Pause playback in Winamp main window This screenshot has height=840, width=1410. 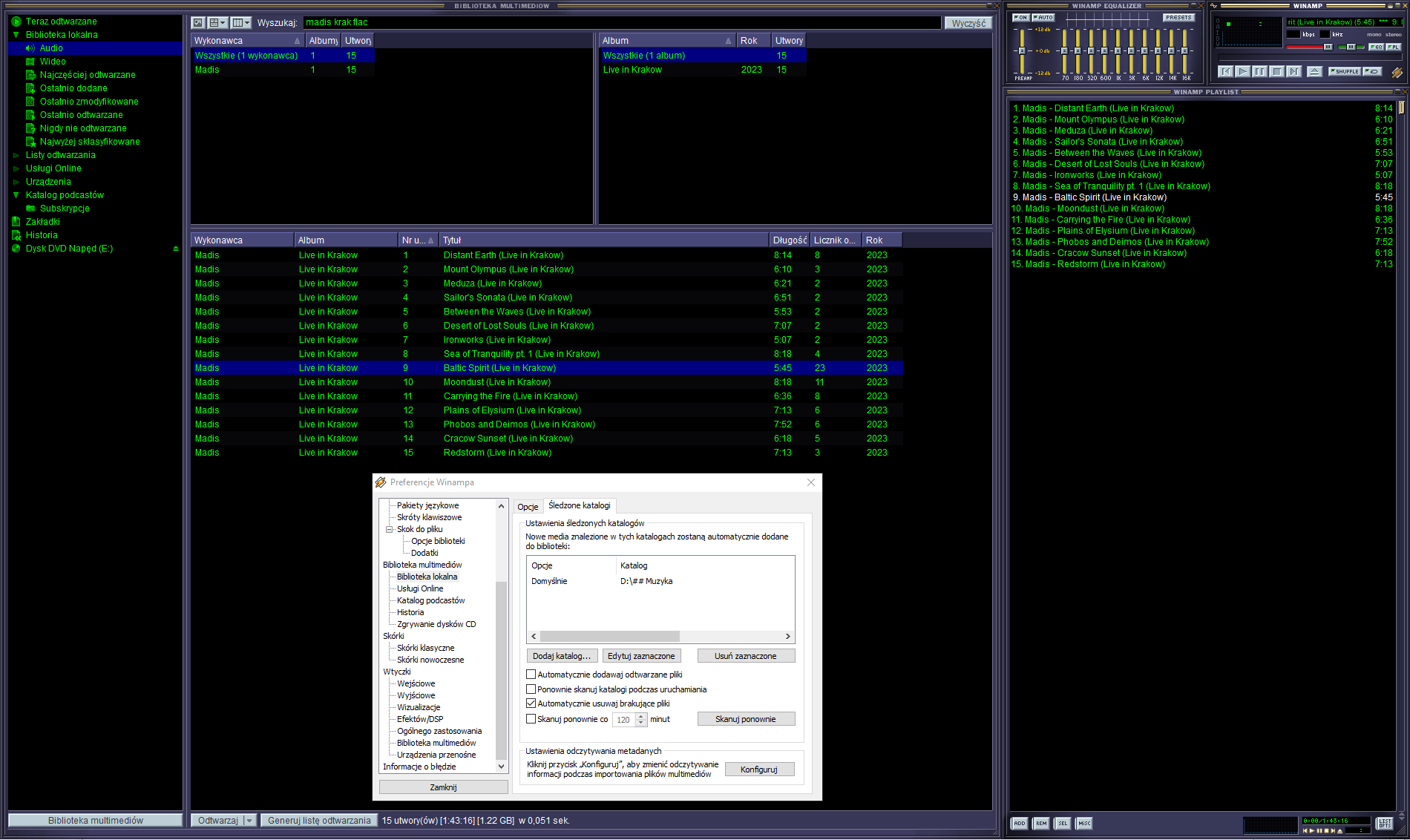(1260, 71)
